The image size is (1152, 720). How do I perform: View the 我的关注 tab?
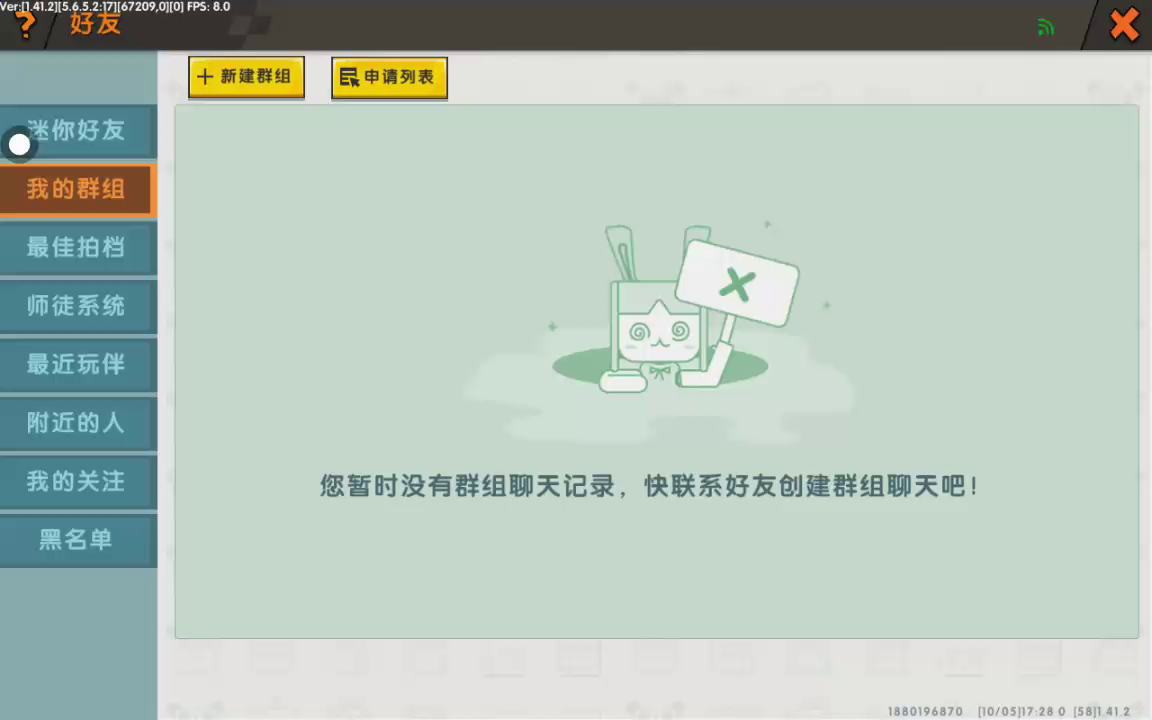tap(77, 481)
